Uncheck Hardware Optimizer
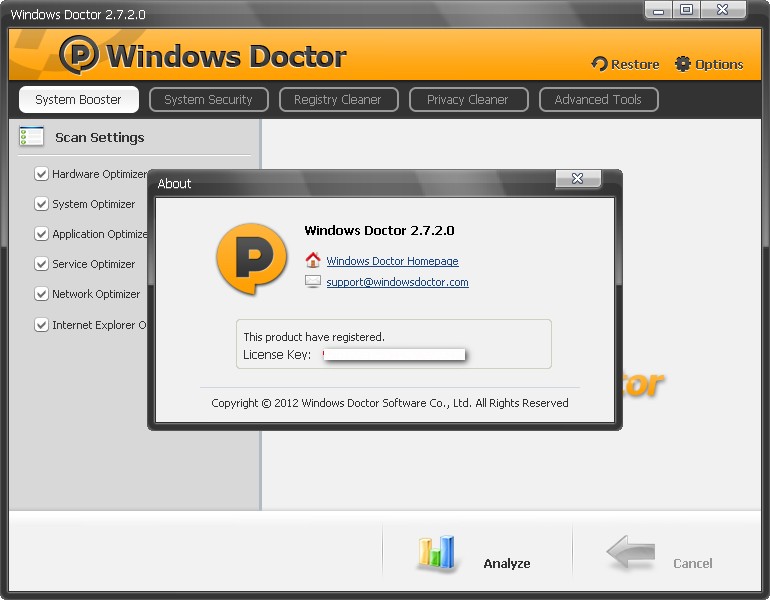 click(41, 174)
